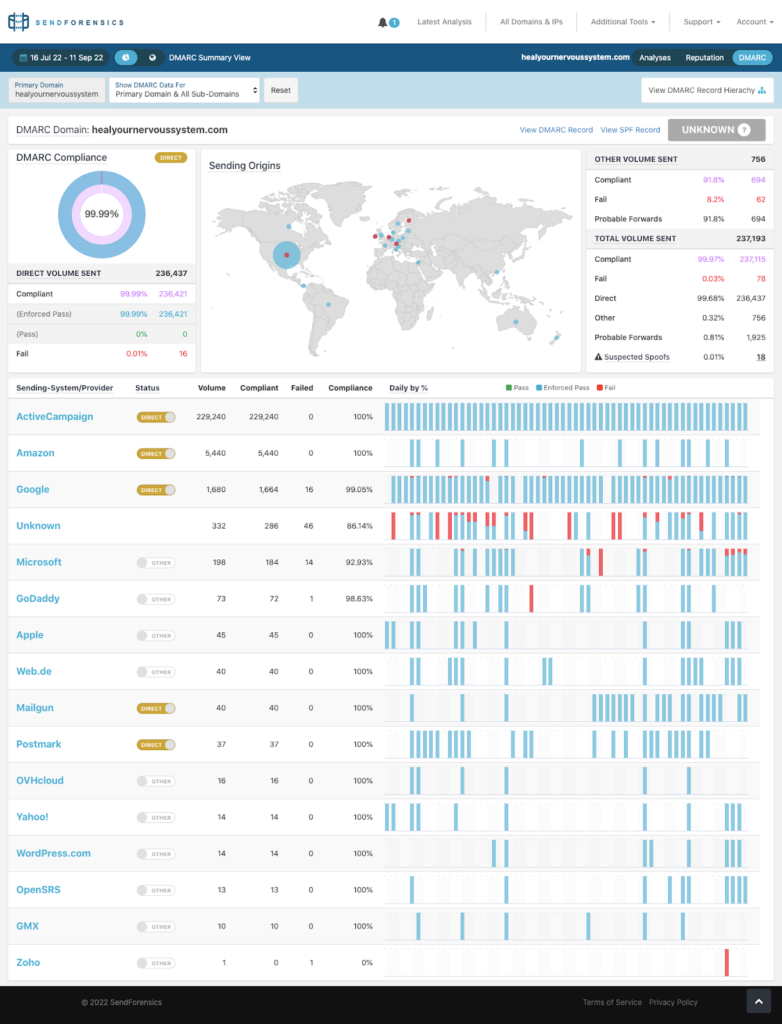
Task: Open the Unknown provider link
Action: point(39,526)
